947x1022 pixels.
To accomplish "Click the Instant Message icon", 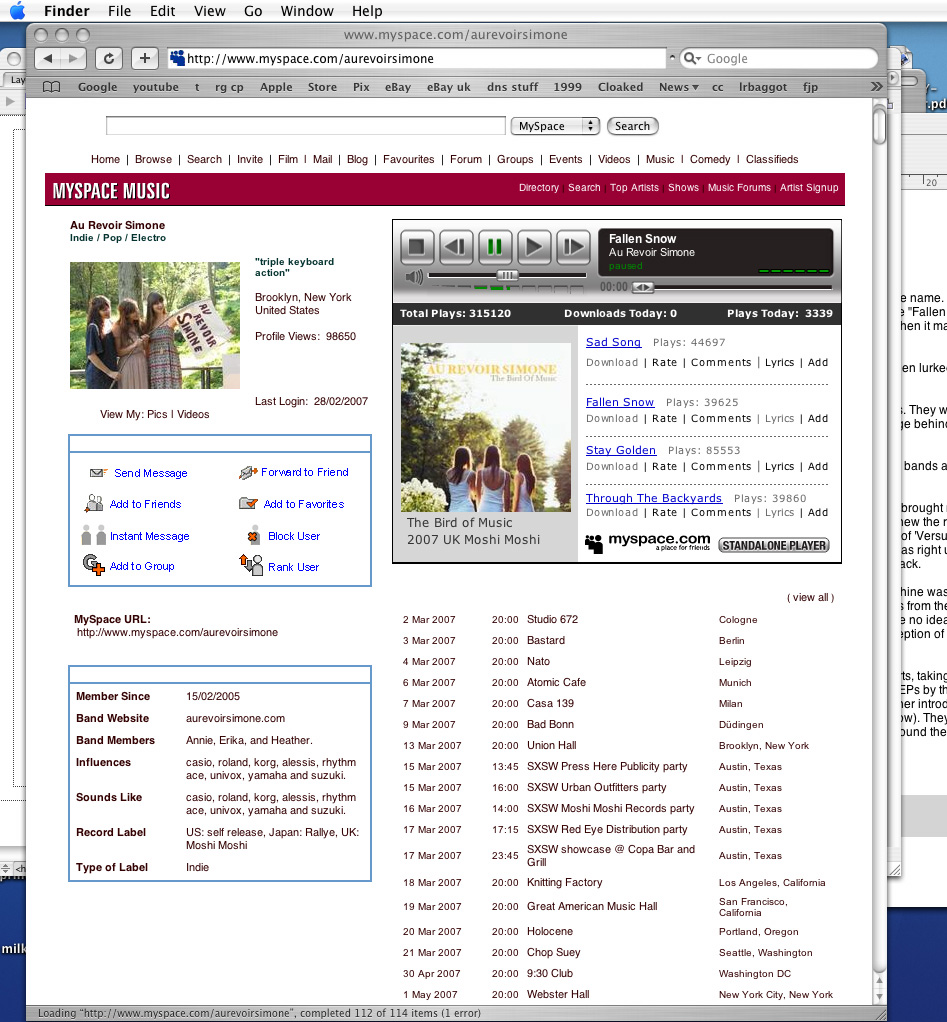I will click(x=94, y=535).
